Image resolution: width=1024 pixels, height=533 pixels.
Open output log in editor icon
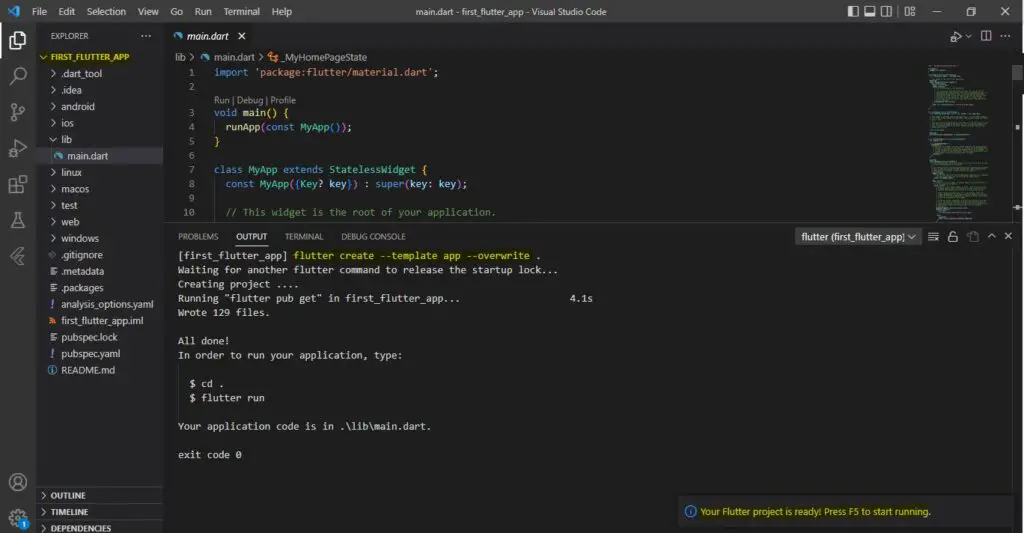click(973, 236)
